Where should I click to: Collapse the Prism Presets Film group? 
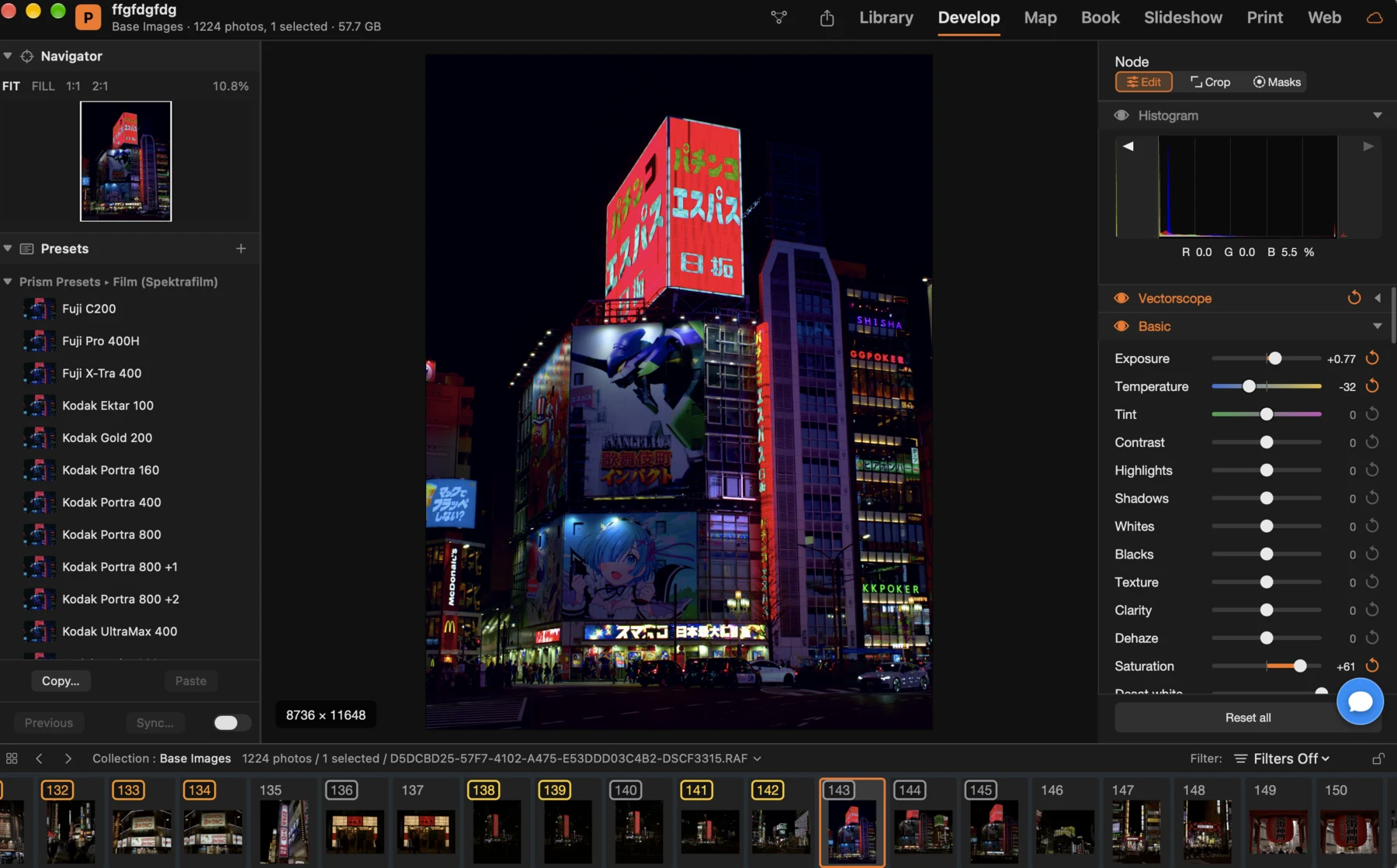coord(8,282)
